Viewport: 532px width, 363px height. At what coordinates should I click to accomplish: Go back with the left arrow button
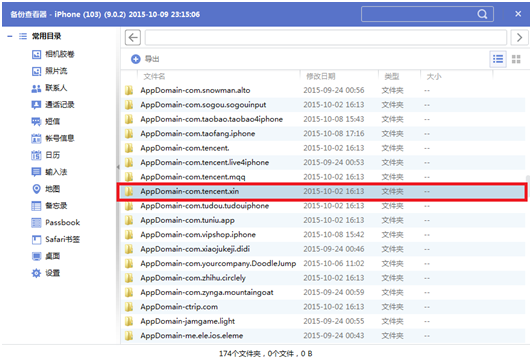click(133, 37)
